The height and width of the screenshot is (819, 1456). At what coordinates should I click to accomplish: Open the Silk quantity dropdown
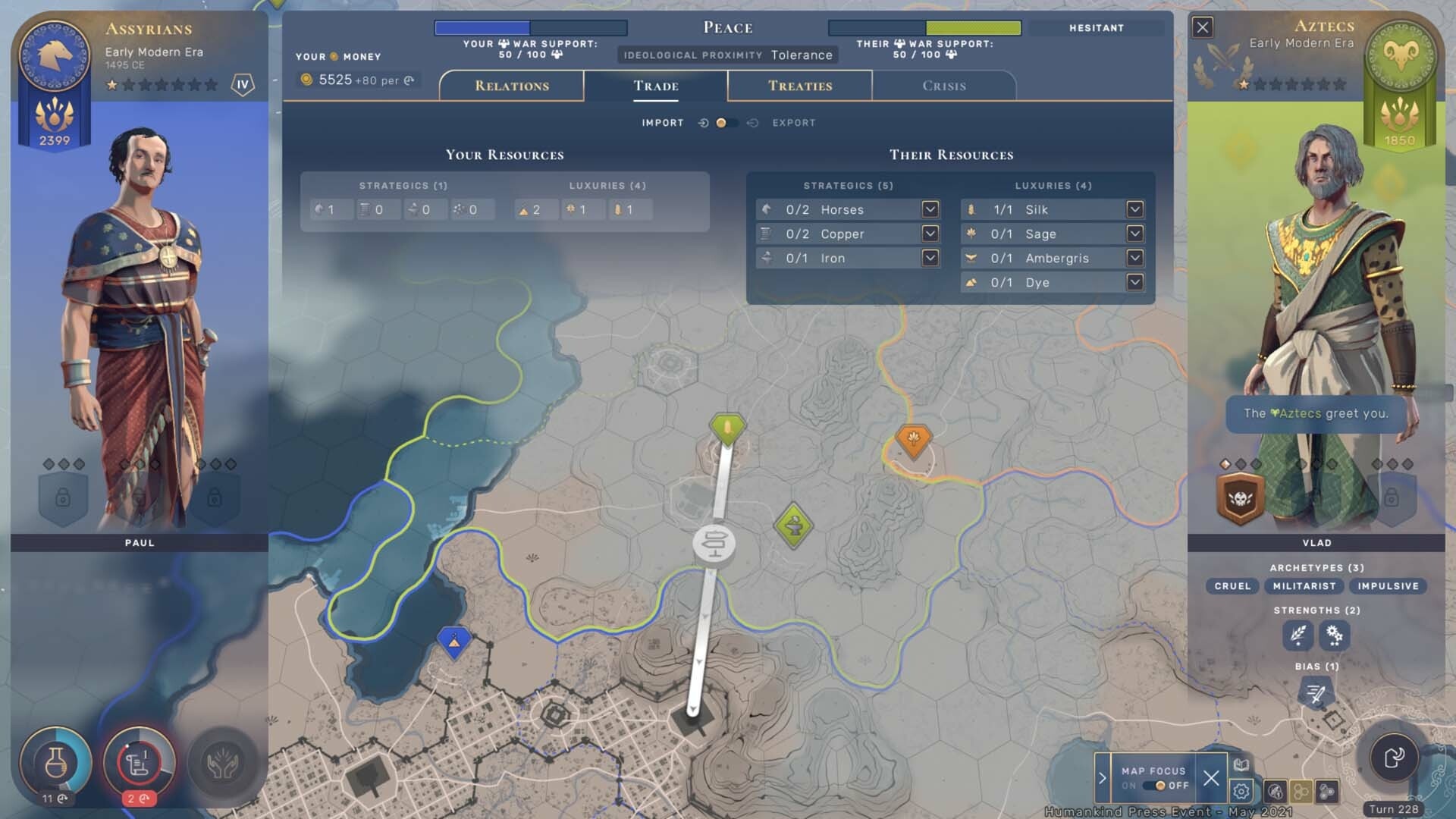pos(1134,209)
